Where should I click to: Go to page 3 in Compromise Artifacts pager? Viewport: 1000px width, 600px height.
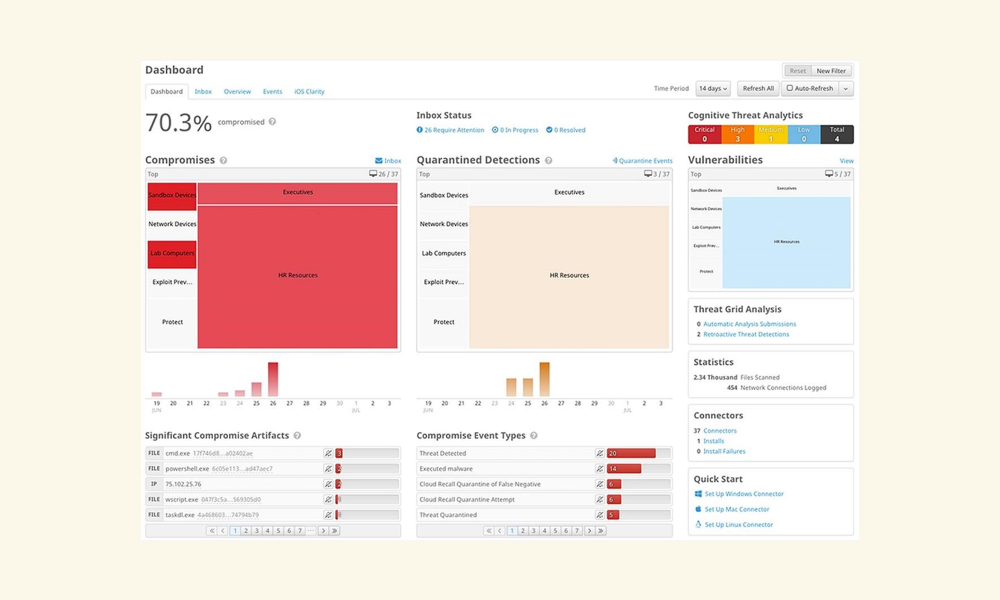click(256, 530)
